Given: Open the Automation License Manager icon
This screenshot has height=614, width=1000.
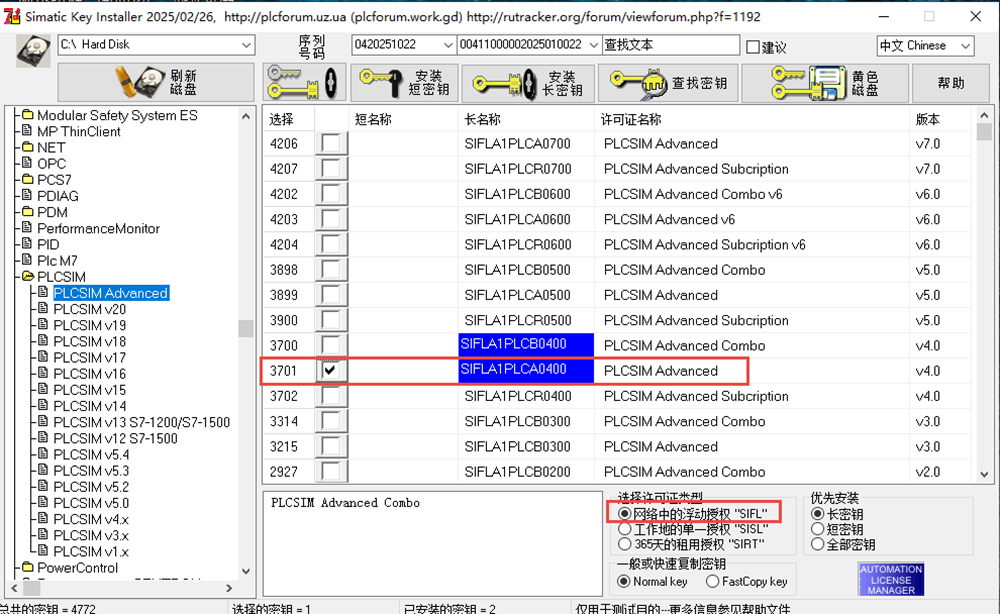Looking at the screenshot, I should (x=890, y=580).
